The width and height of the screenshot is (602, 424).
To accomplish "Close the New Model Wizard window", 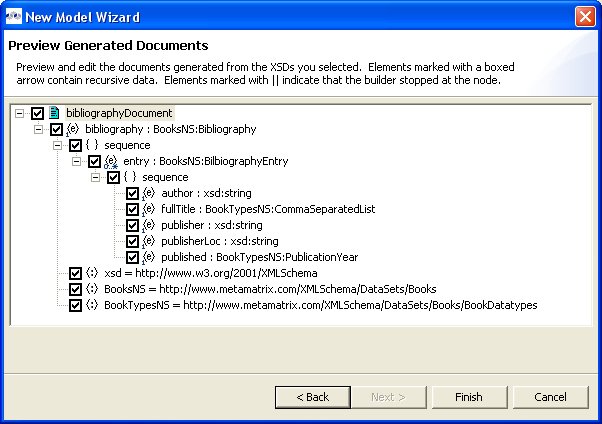I will (585, 17).
